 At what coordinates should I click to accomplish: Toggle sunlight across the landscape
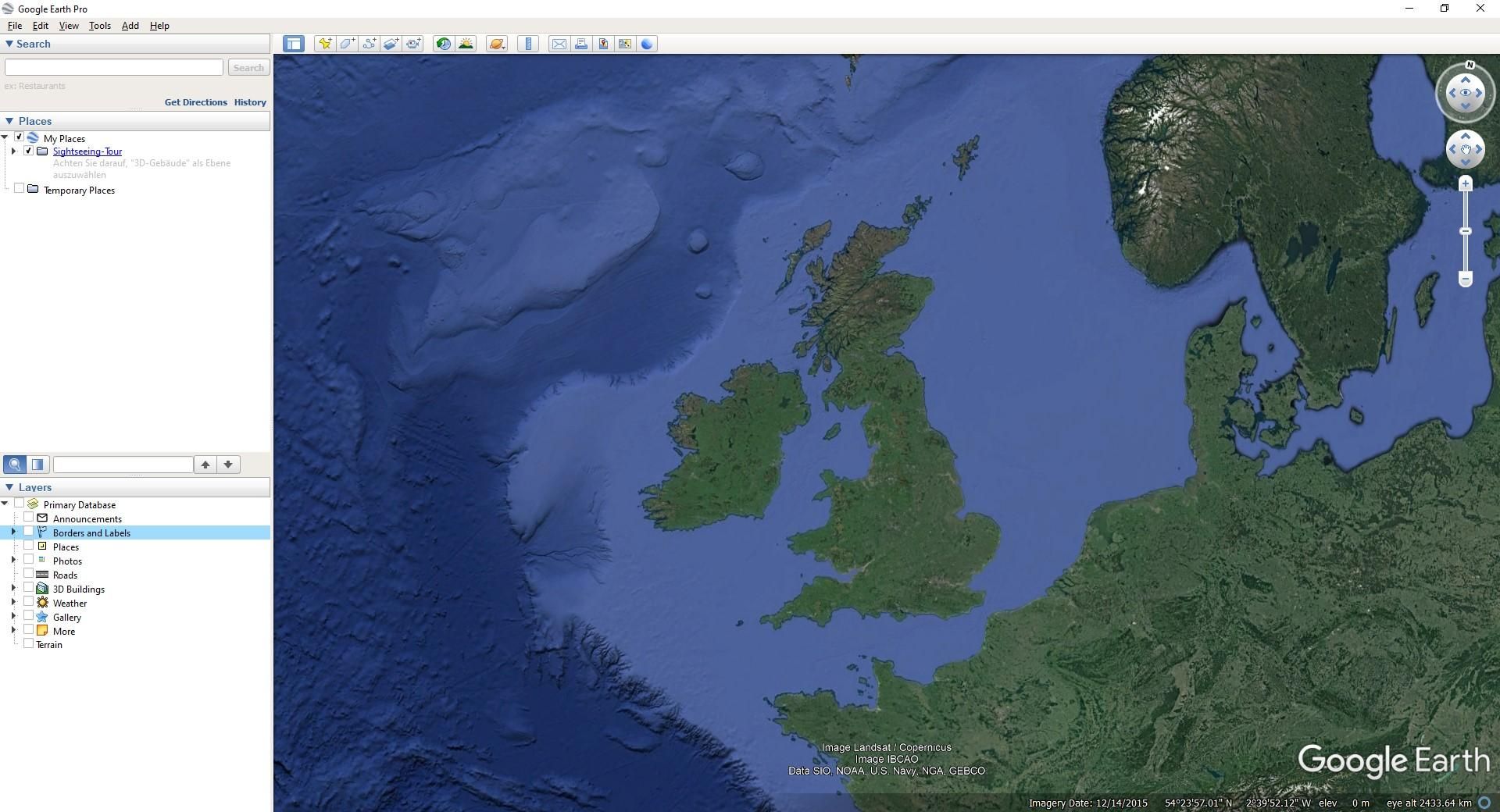tap(466, 44)
